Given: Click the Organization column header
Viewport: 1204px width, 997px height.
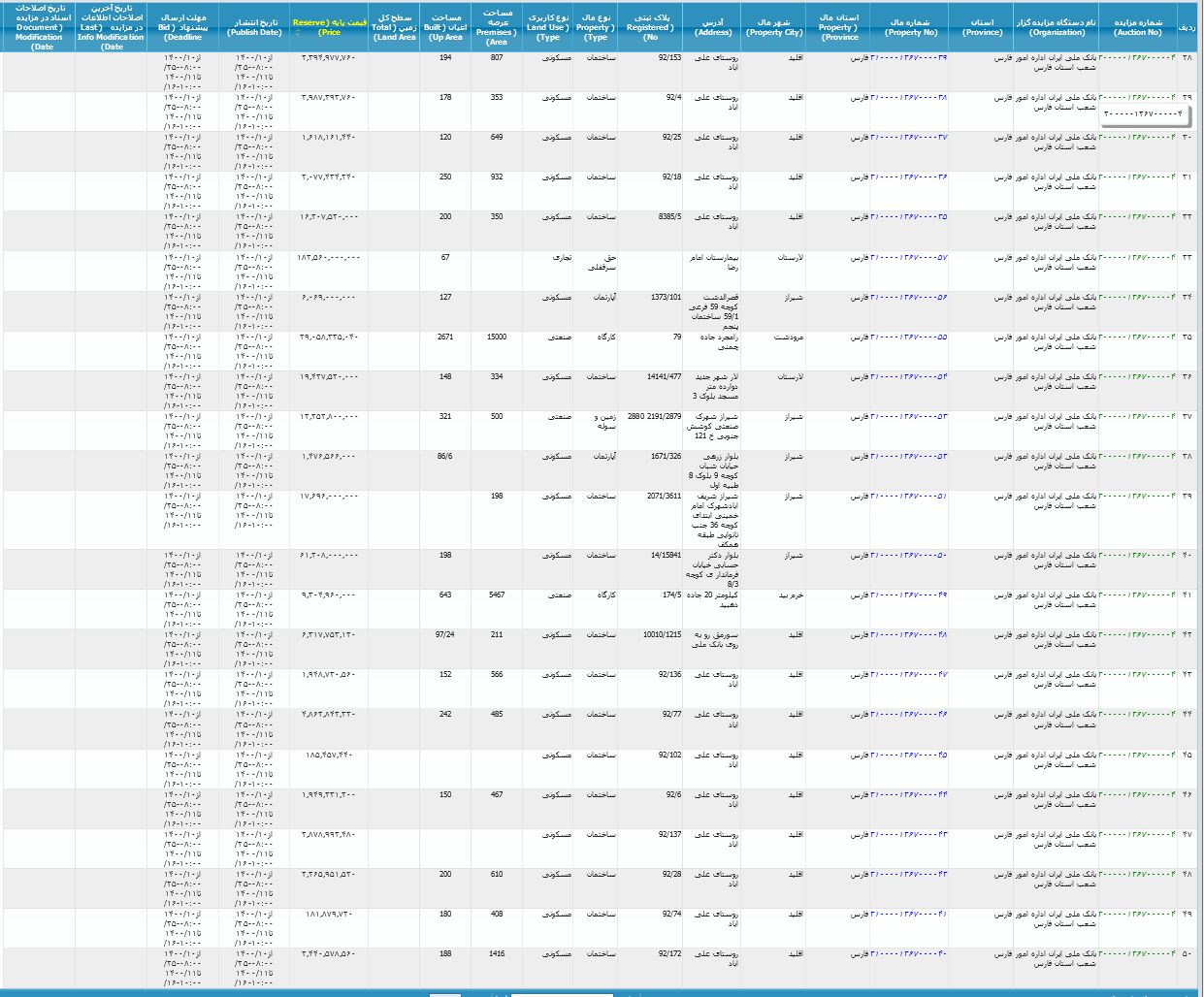Looking at the screenshot, I should click(x=1056, y=27).
